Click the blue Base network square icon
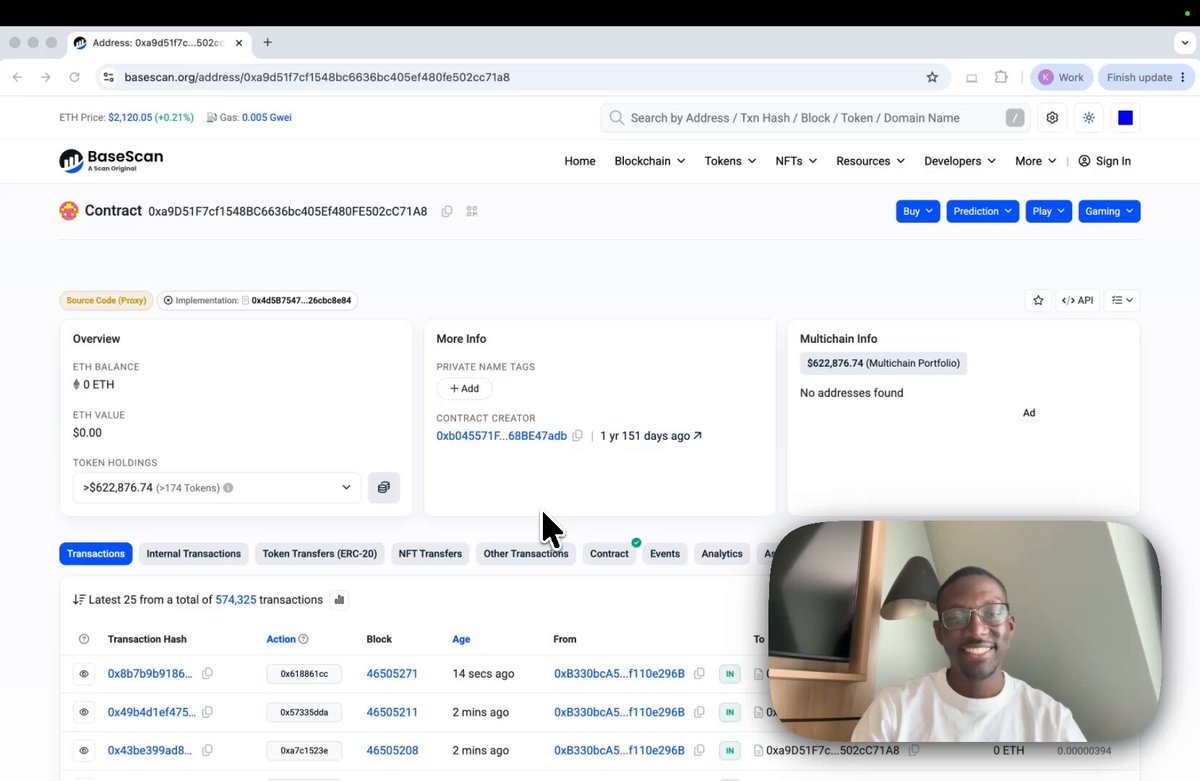Image resolution: width=1200 pixels, height=781 pixels. point(1125,118)
